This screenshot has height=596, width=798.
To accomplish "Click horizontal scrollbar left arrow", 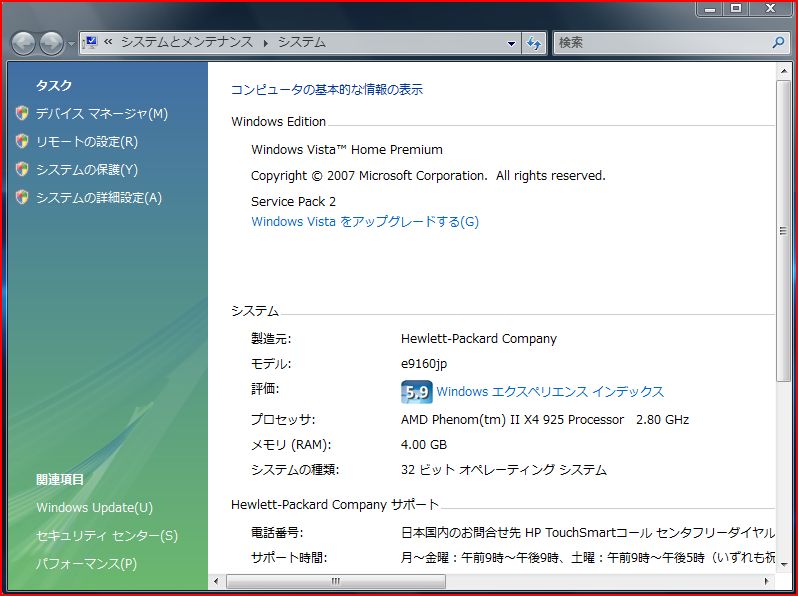I will point(216,581).
